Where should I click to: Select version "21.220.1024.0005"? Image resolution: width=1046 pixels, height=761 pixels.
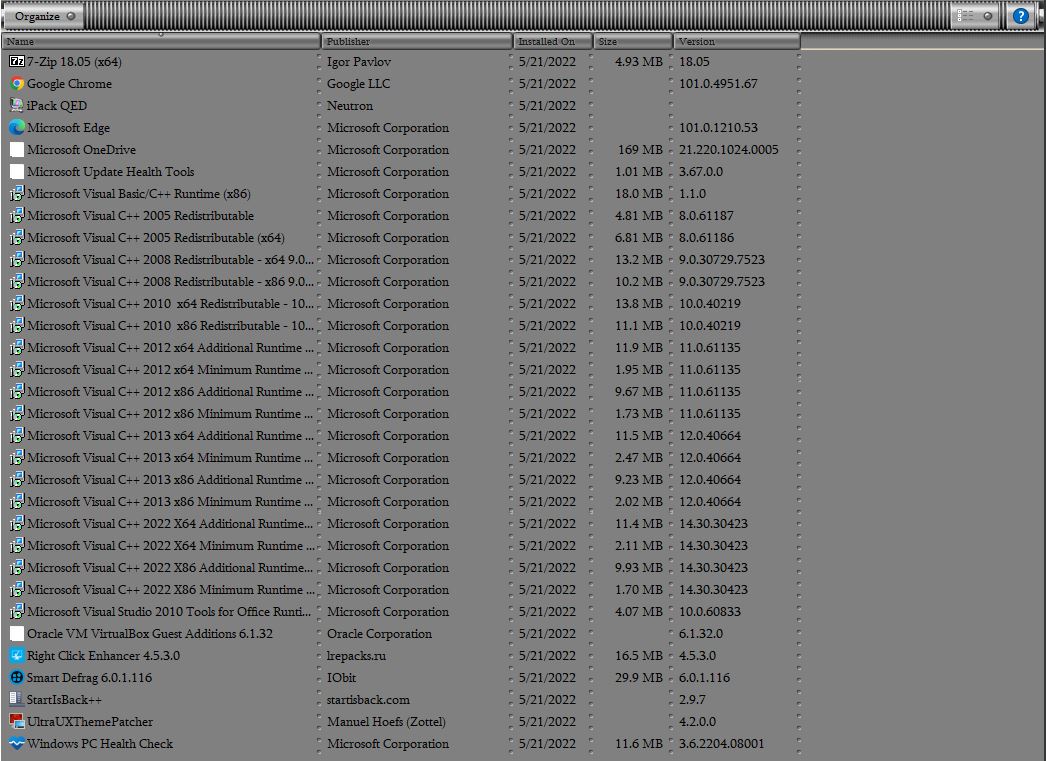[728, 149]
